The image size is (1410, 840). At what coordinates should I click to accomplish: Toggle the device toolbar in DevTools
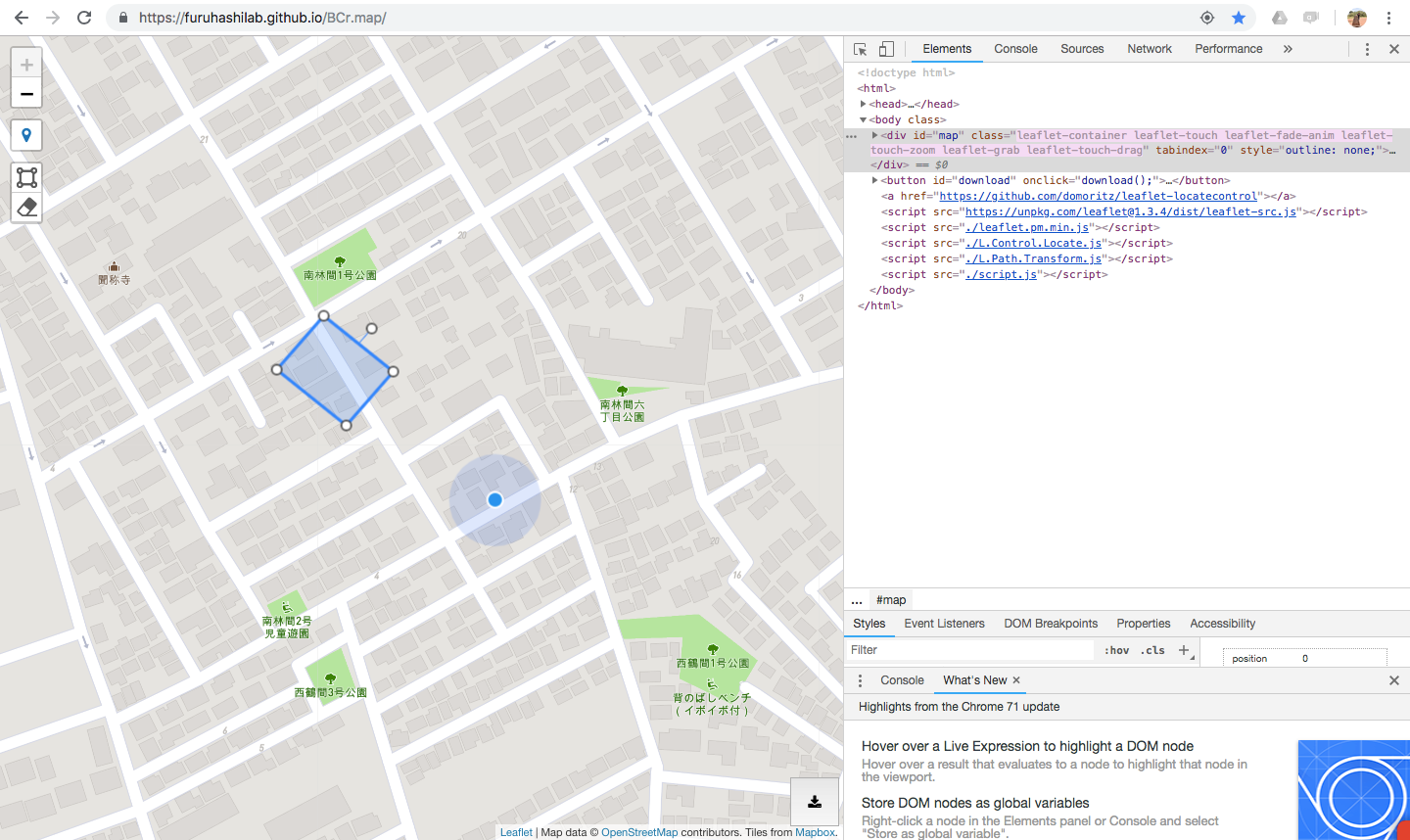click(x=886, y=49)
